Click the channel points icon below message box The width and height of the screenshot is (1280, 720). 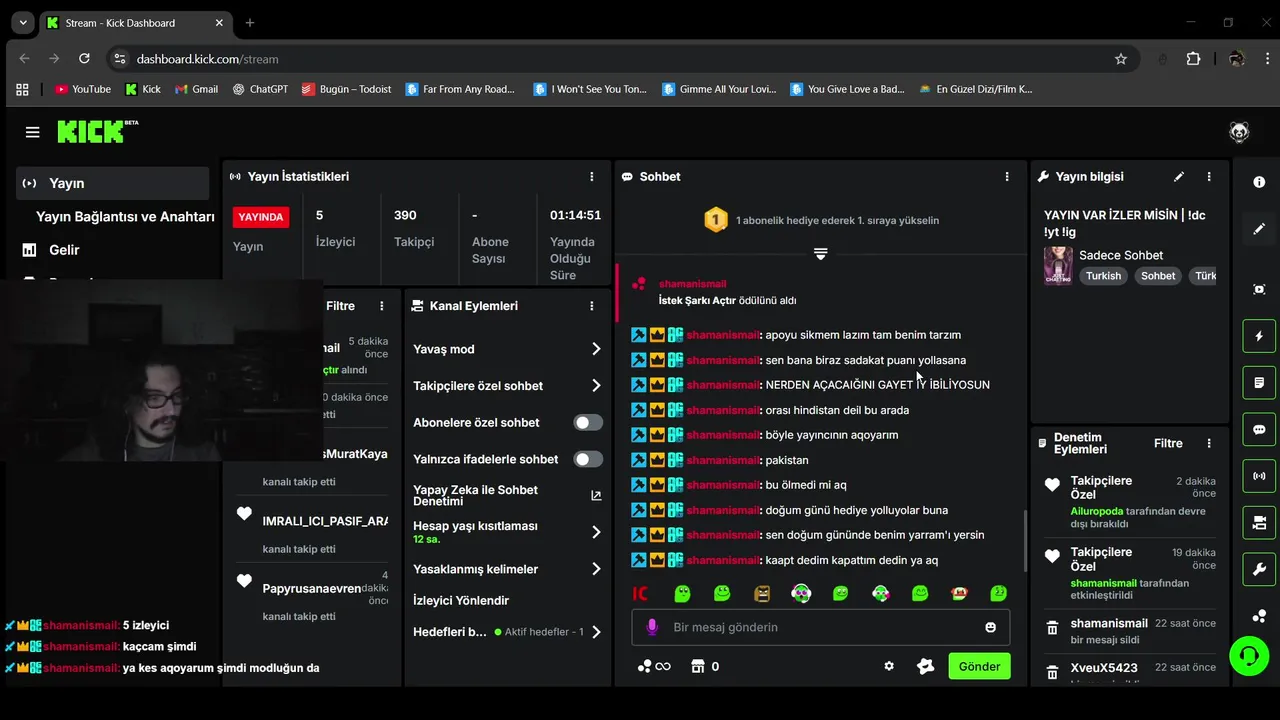[x=654, y=666]
